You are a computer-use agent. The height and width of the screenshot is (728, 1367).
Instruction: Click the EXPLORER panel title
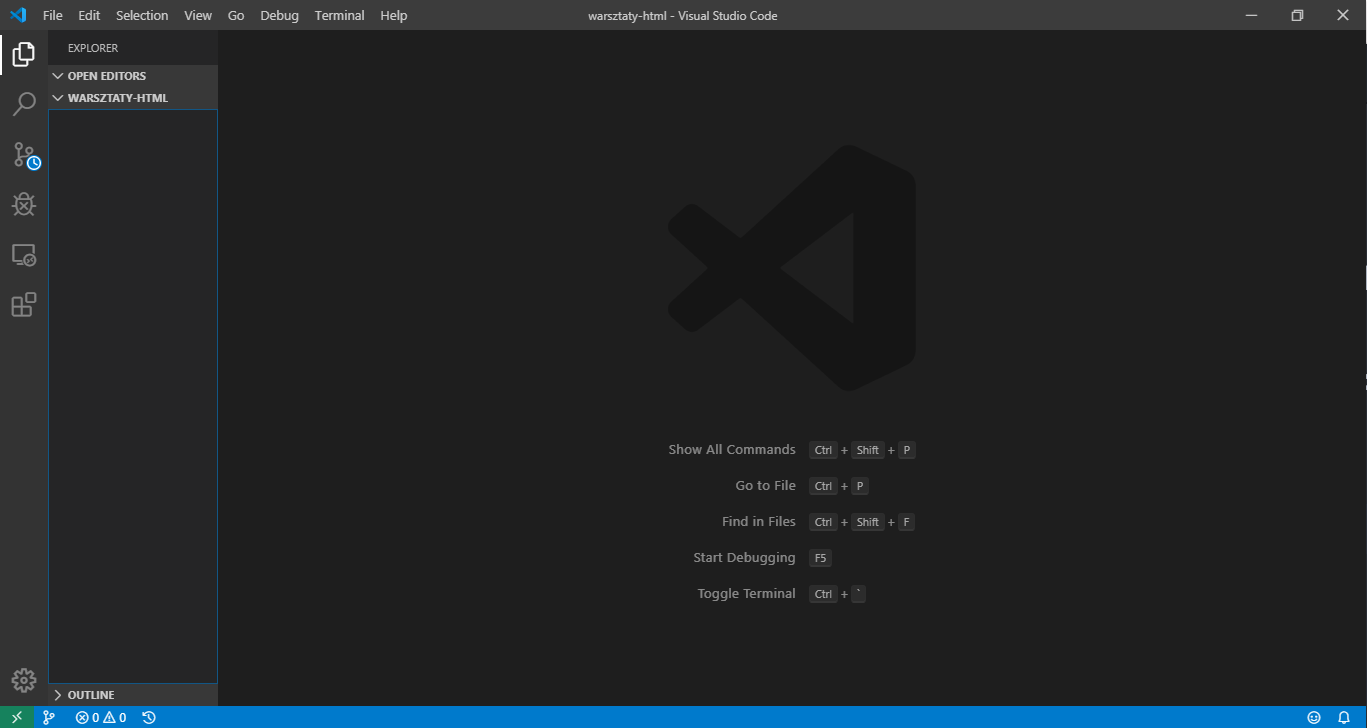click(93, 48)
